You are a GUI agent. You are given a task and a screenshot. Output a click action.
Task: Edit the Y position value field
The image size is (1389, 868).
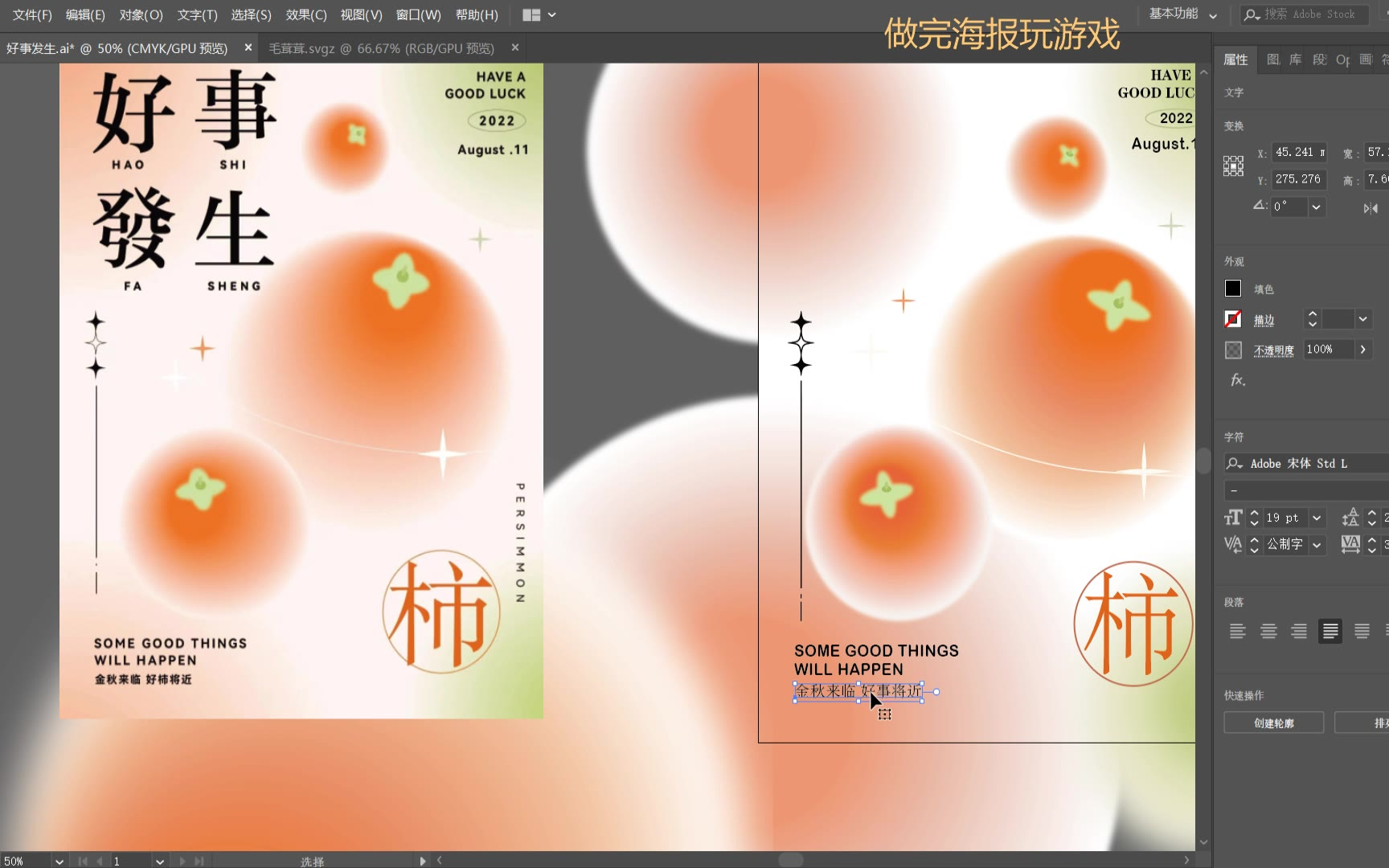click(1299, 179)
